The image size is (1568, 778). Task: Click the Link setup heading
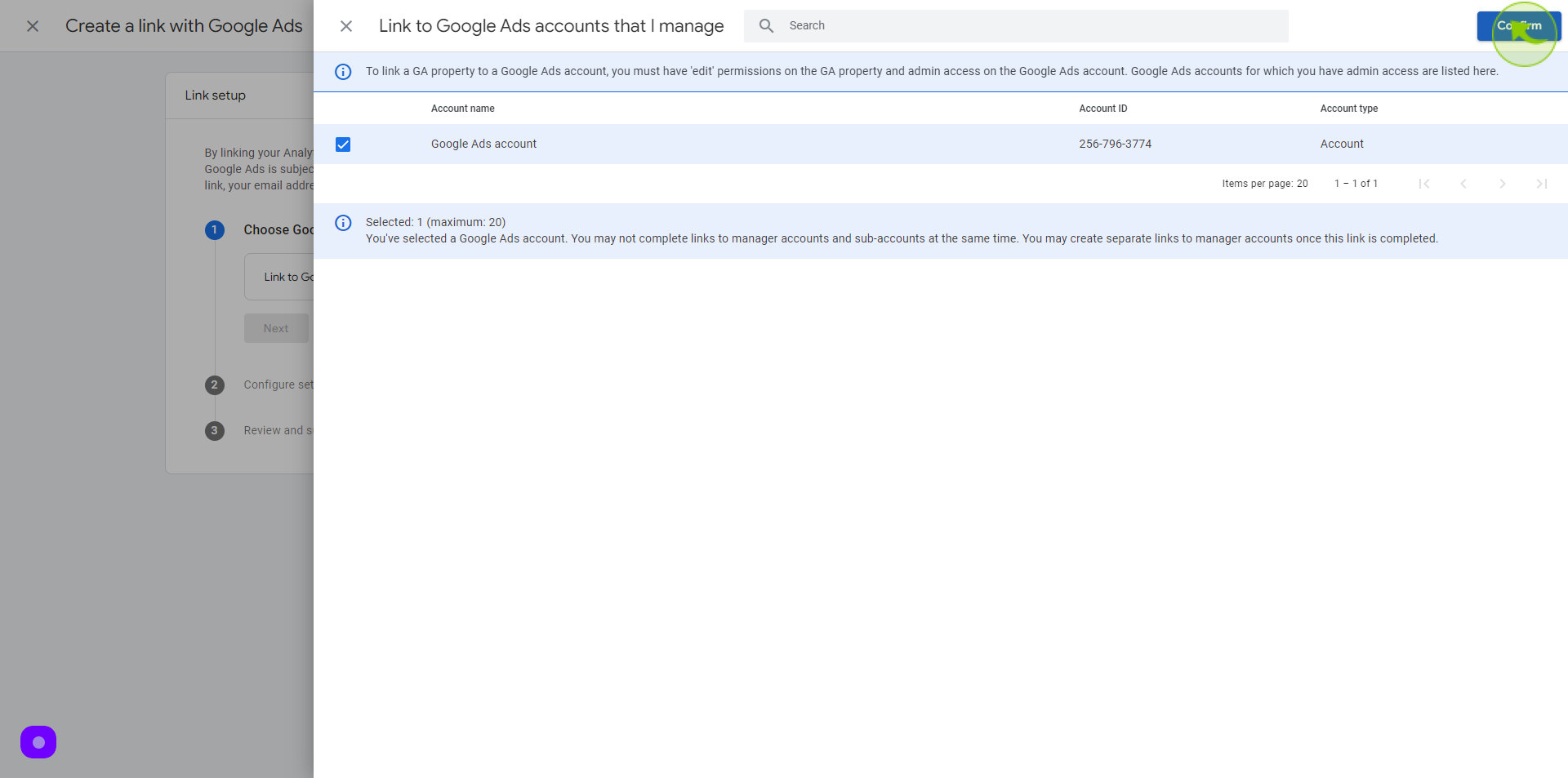[215, 96]
